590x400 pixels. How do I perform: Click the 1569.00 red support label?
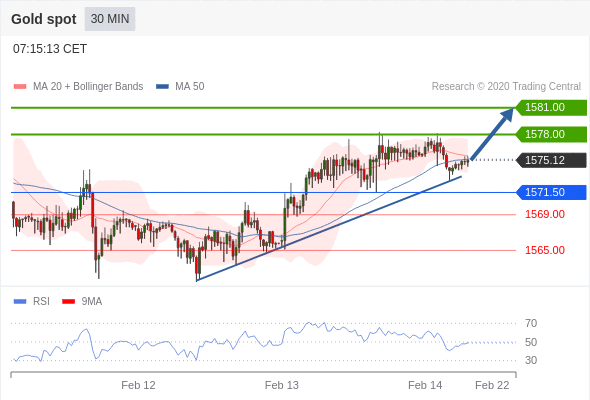545,214
